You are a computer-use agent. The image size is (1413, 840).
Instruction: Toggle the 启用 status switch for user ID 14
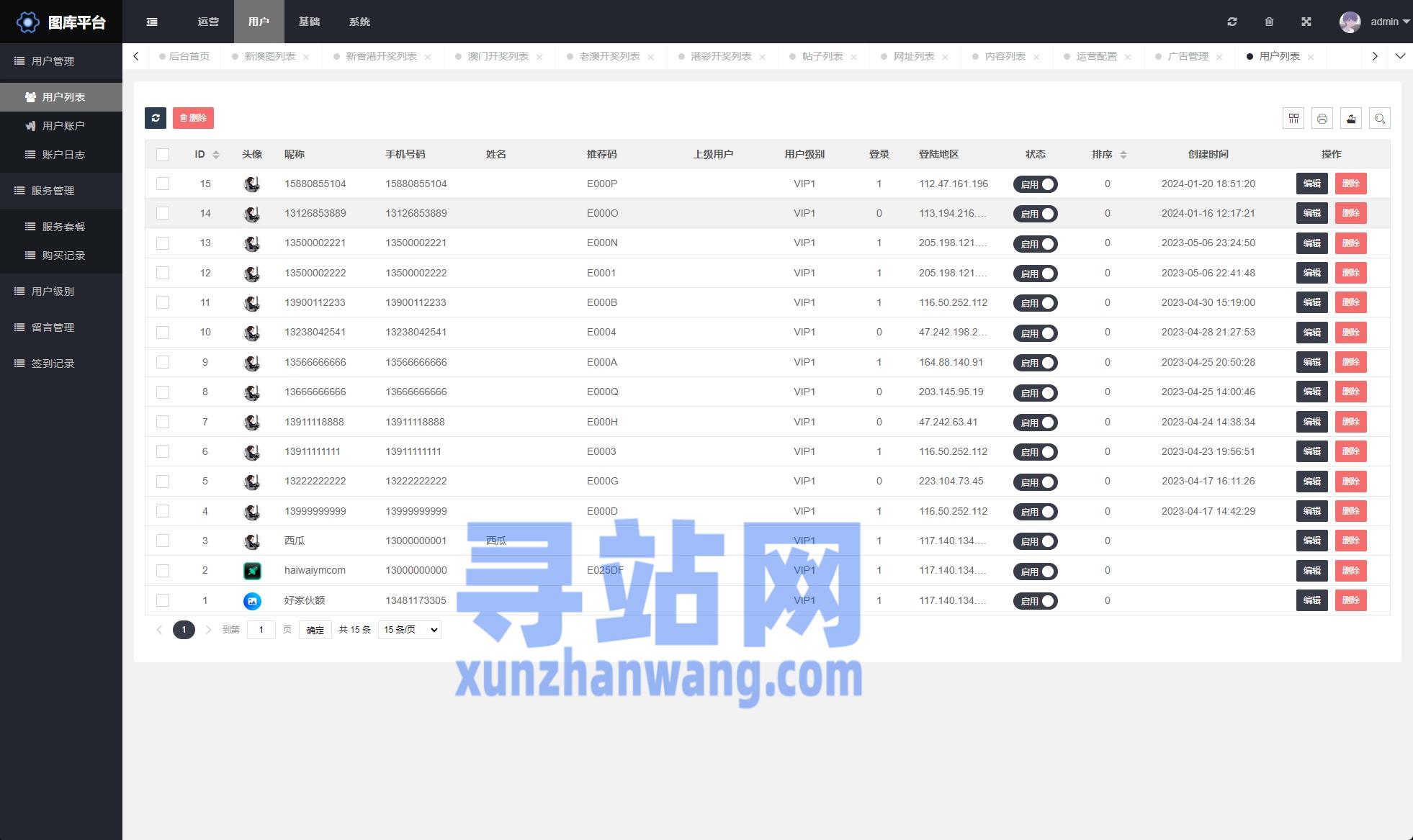pyautogui.click(x=1036, y=214)
